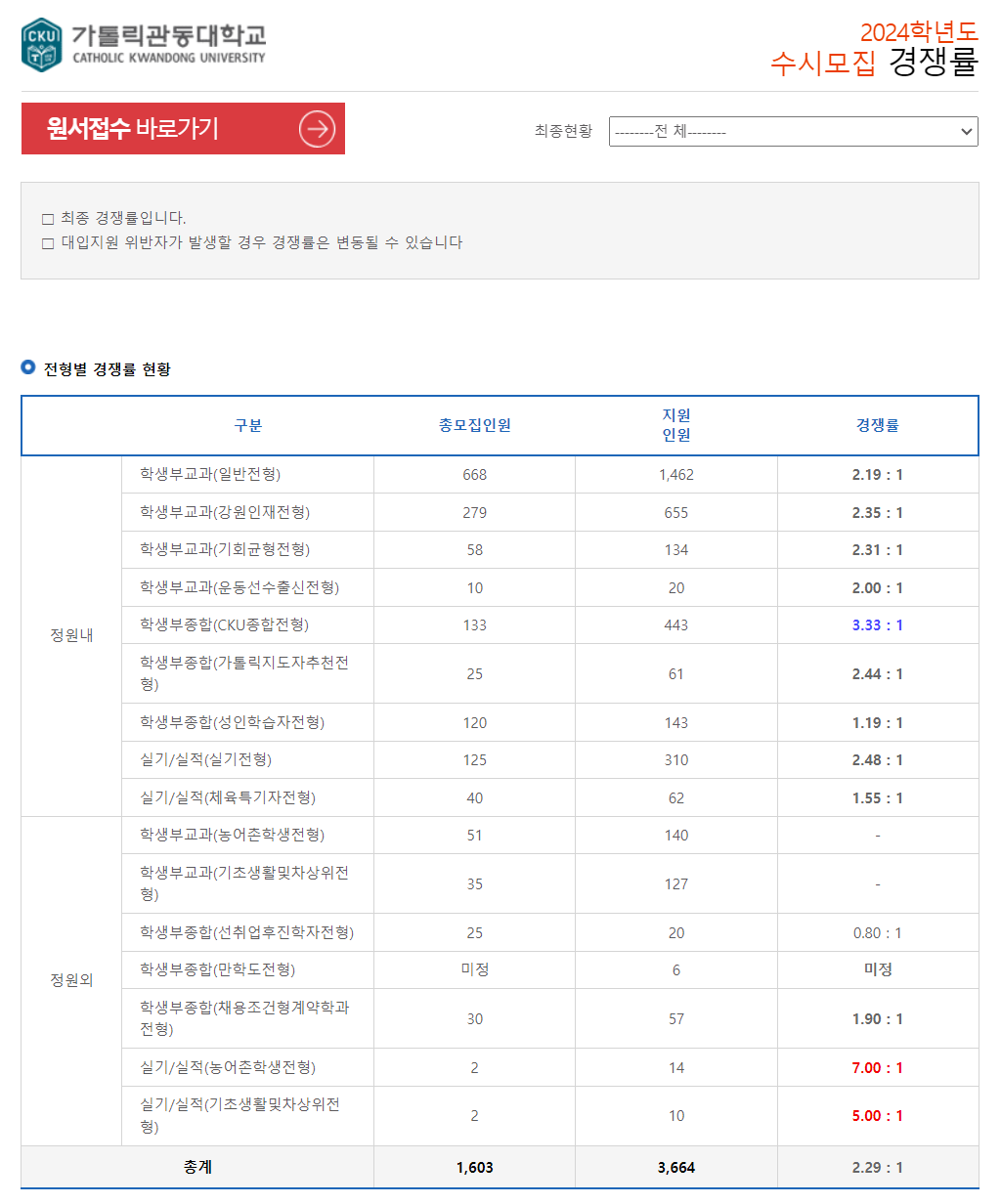
Task: Click the dropdown chevron beside 전체
Action: coord(966,131)
